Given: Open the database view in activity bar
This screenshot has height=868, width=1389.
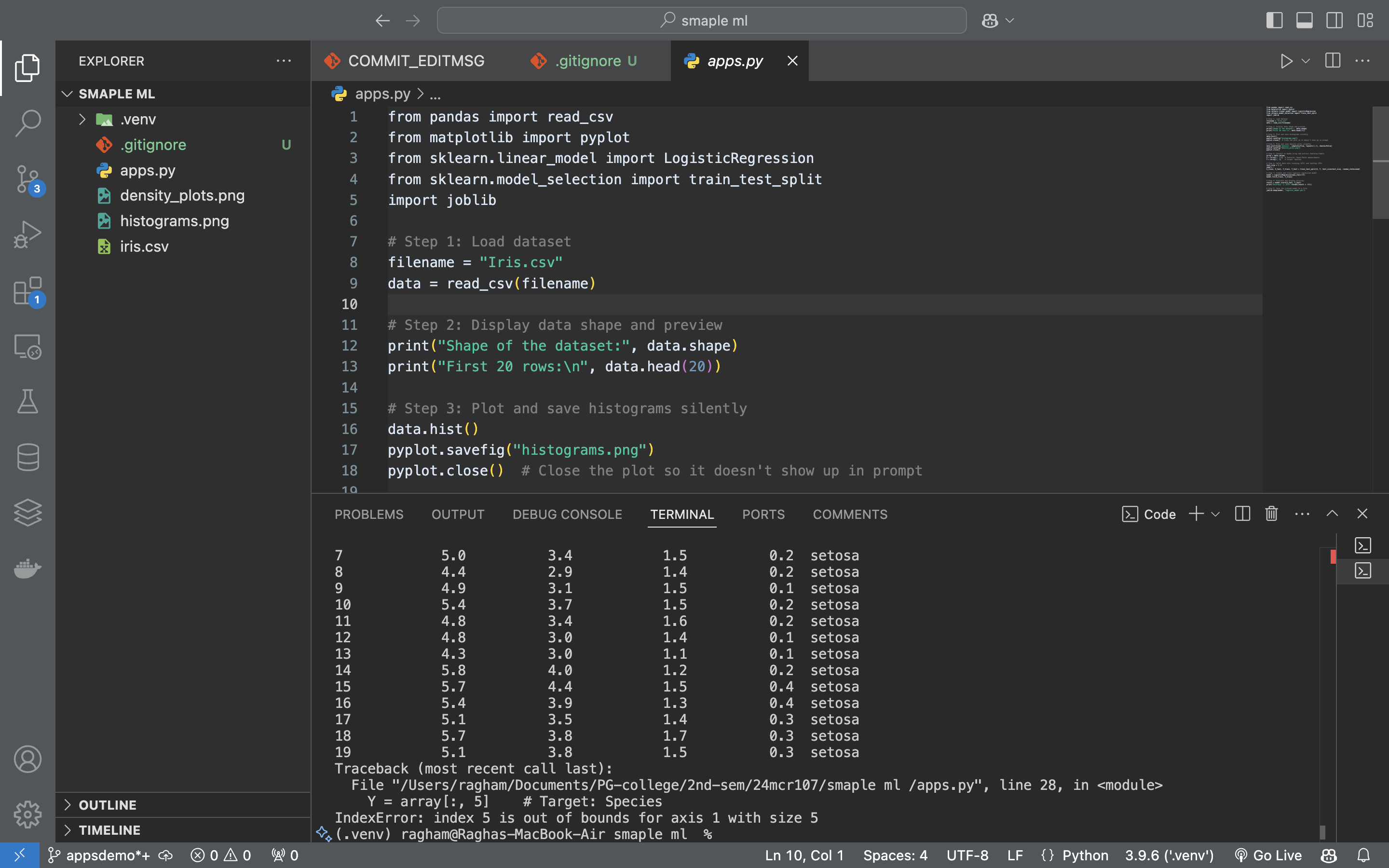Looking at the screenshot, I should [27, 457].
